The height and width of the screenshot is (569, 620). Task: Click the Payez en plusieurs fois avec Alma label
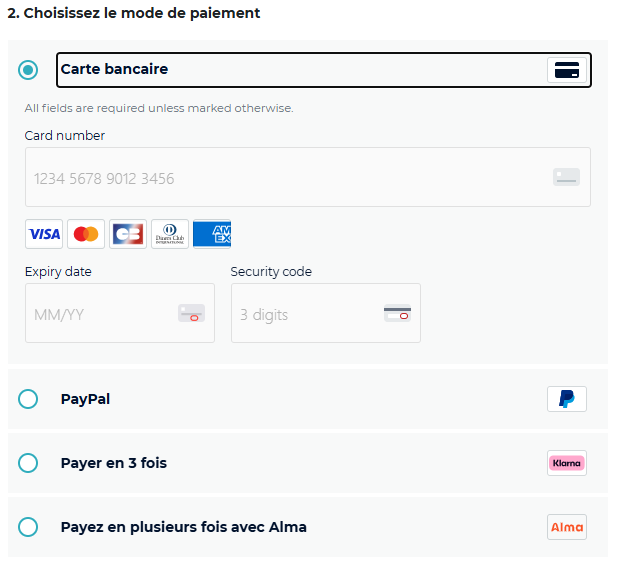(x=183, y=527)
